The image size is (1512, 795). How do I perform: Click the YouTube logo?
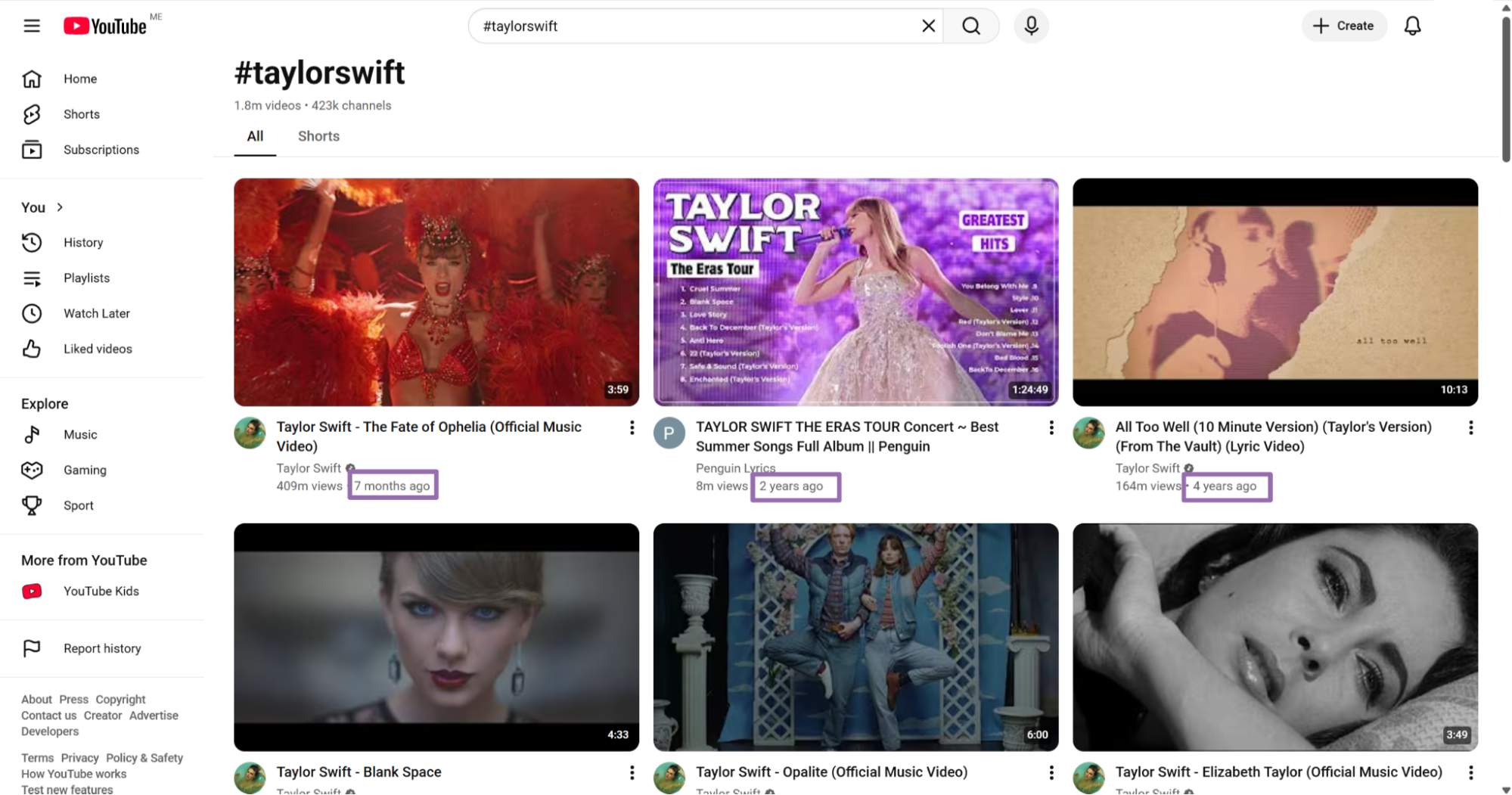[x=105, y=26]
